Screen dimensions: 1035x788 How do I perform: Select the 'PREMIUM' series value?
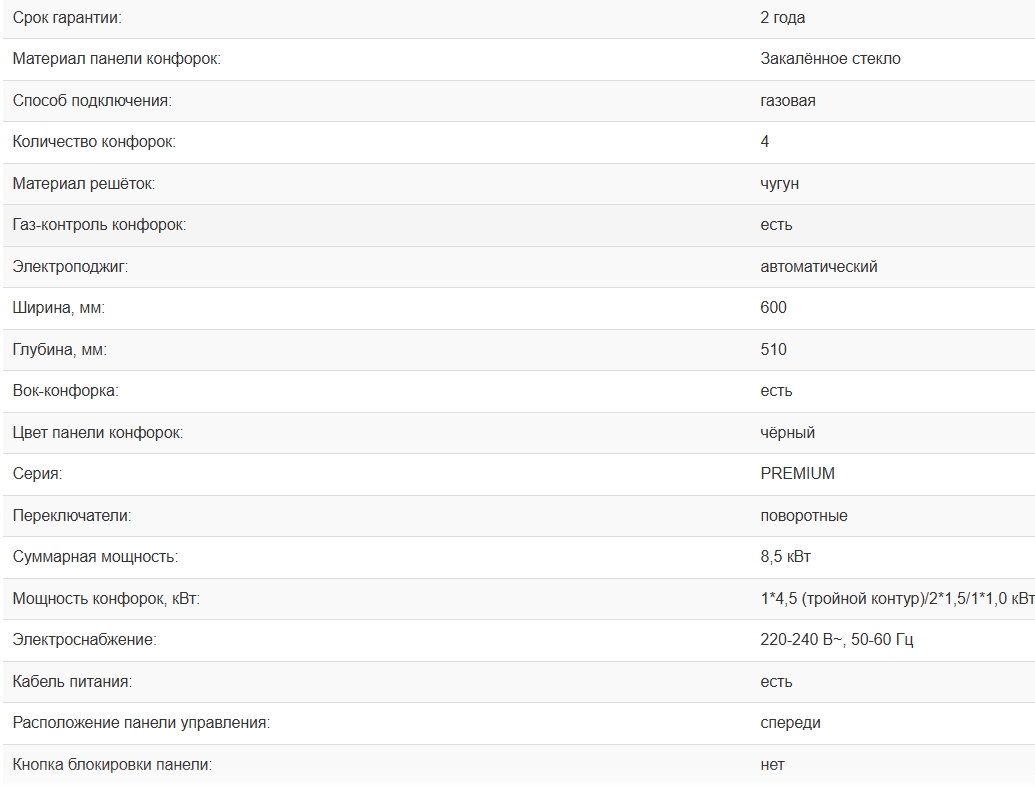click(x=797, y=474)
